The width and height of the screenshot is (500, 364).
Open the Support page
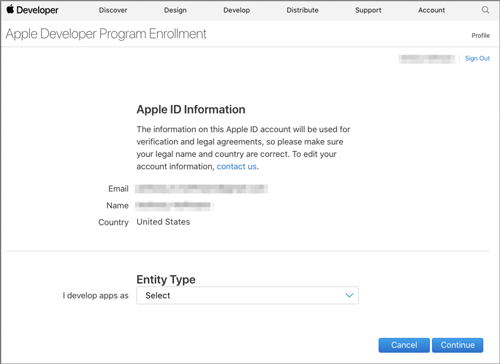pyautogui.click(x=368, y=10)
